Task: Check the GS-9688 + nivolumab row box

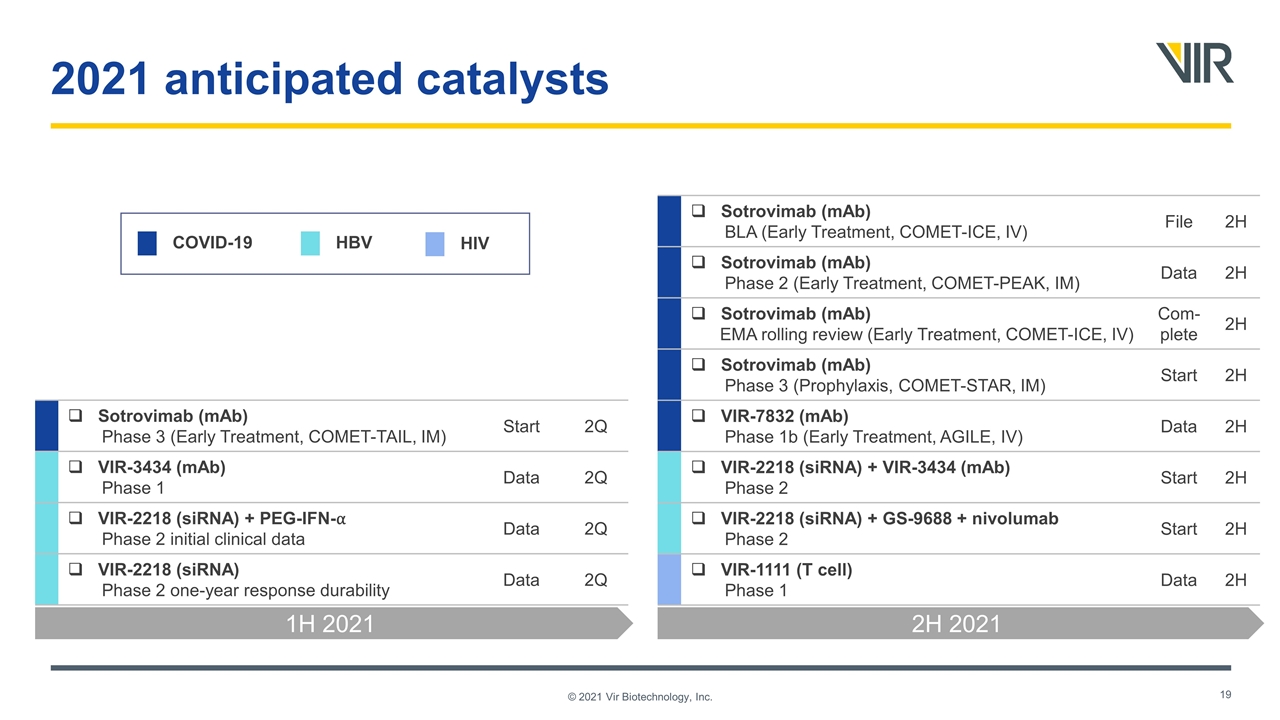Action: [x=699, y=518]
